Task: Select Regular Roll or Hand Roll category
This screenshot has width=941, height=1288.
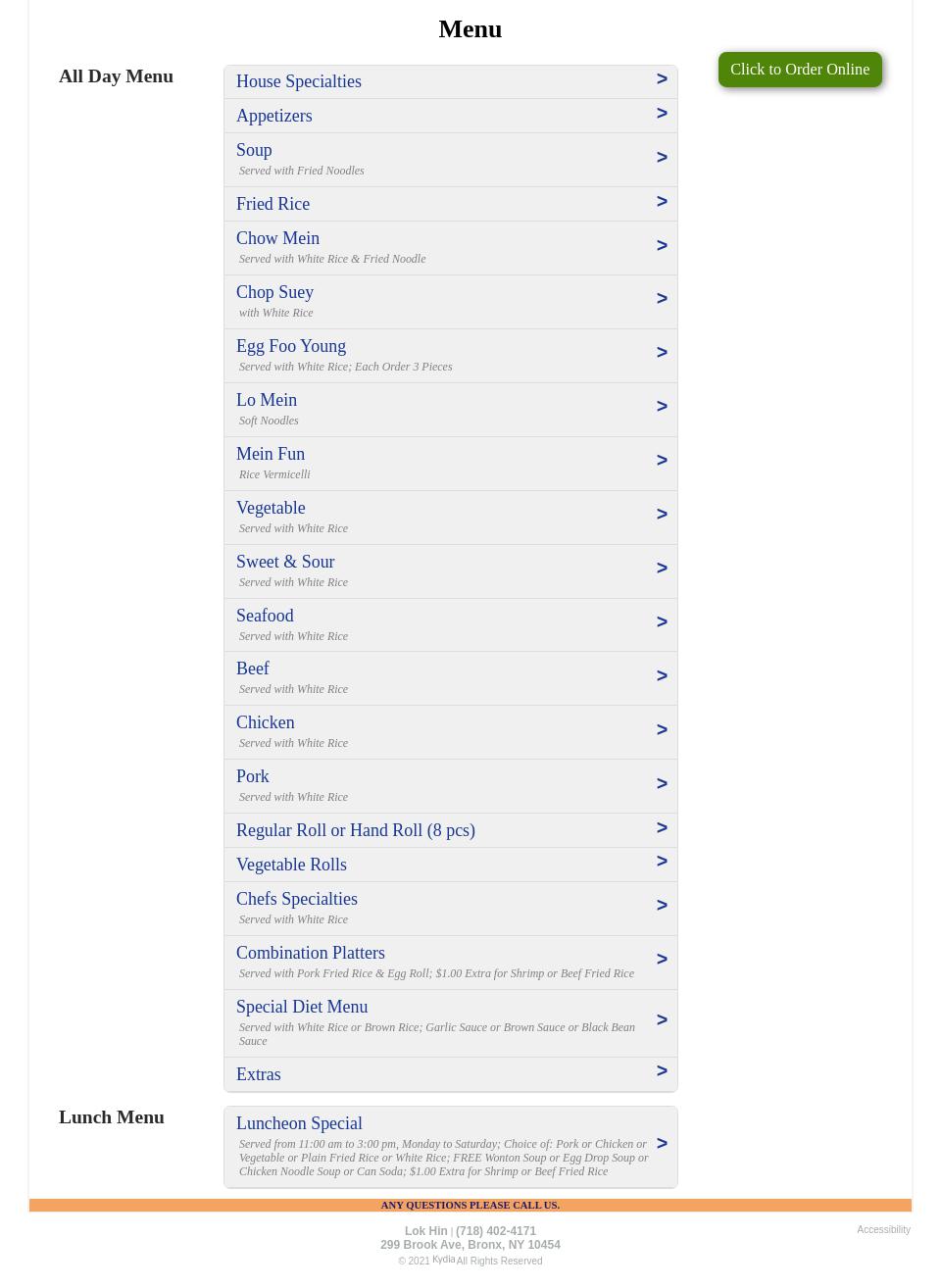Action: point(451,830)
